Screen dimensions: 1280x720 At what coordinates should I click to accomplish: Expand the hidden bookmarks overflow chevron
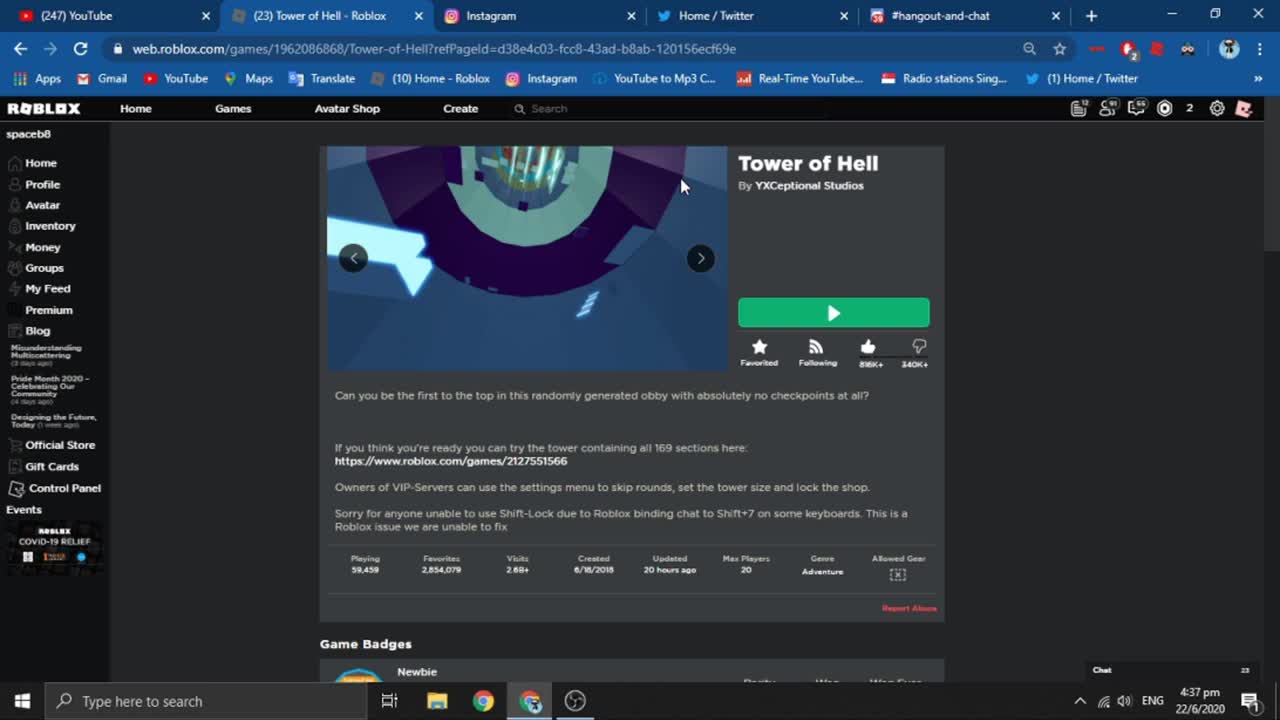point(1258,79)
